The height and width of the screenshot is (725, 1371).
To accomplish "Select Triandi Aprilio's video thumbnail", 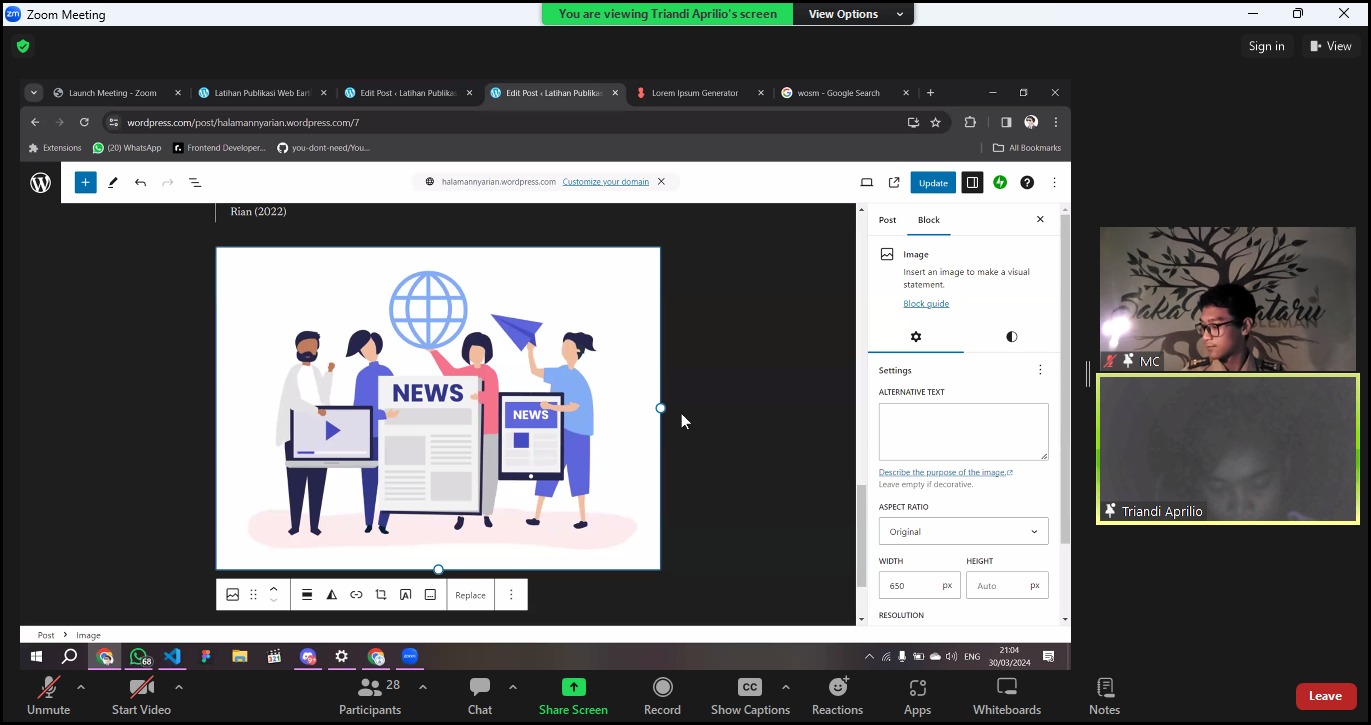I will pyautogui.click(x=1227, y=449).
